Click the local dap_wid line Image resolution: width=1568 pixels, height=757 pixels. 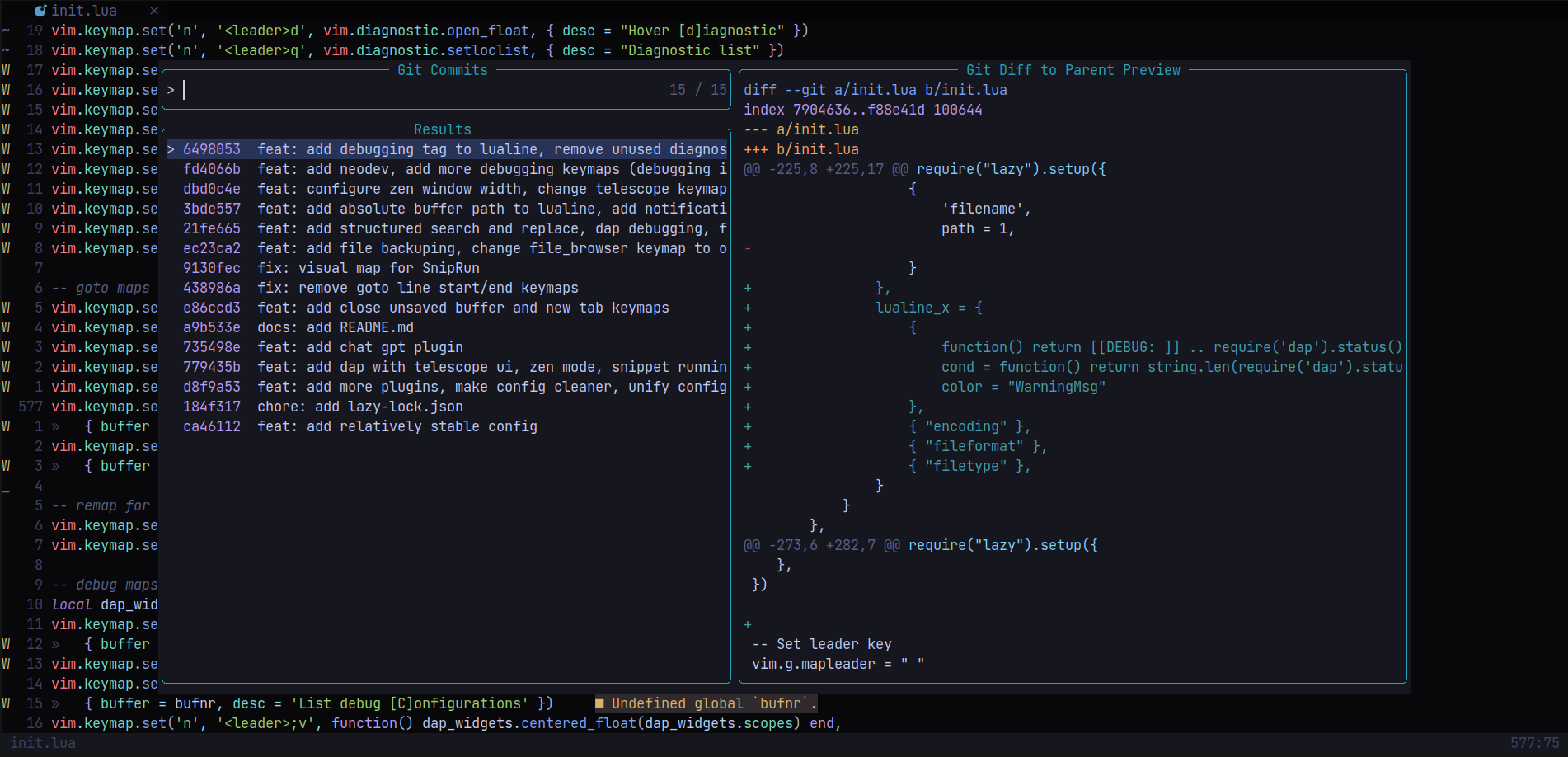(105, 604)
